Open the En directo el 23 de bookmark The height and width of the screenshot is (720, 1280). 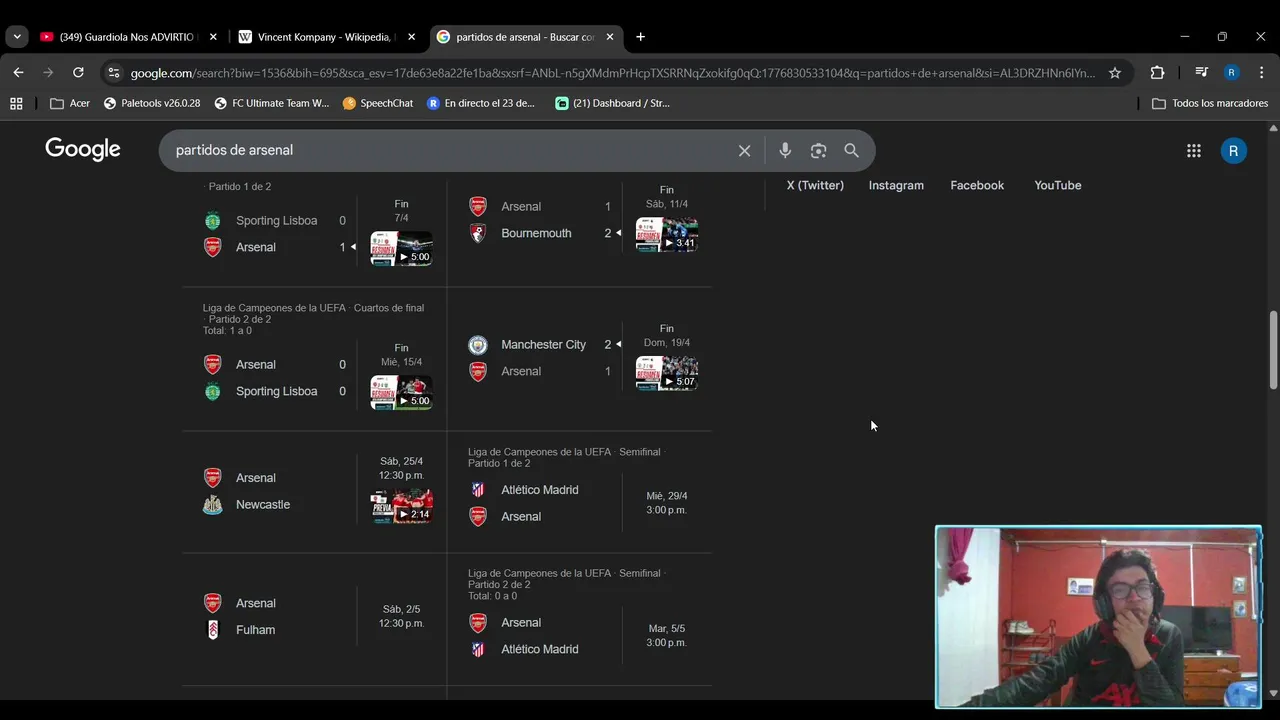(482, 103)
